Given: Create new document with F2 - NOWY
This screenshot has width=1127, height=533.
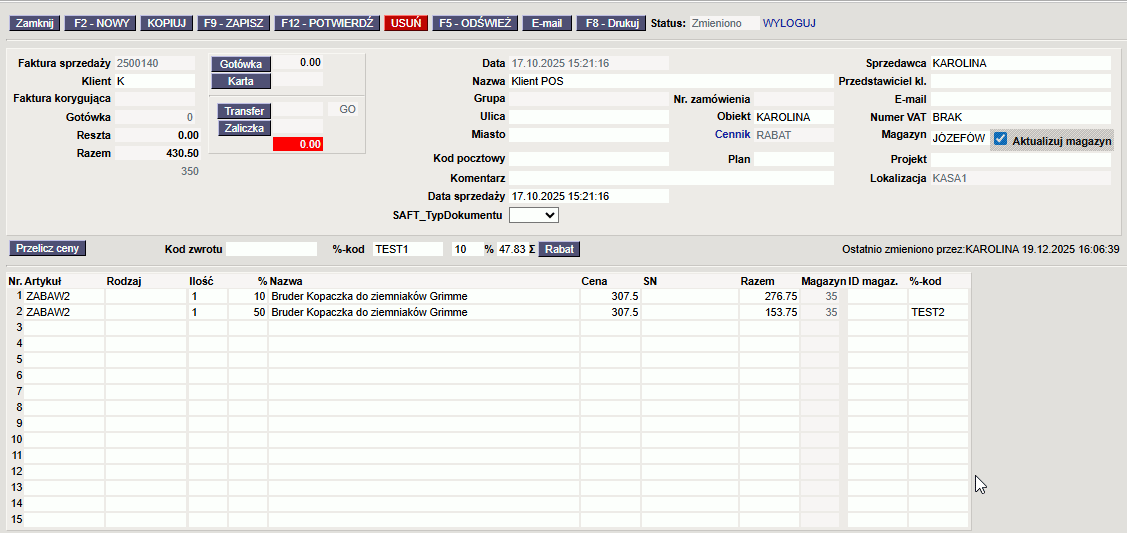Looking at the screenshot, I should [100, 22].
